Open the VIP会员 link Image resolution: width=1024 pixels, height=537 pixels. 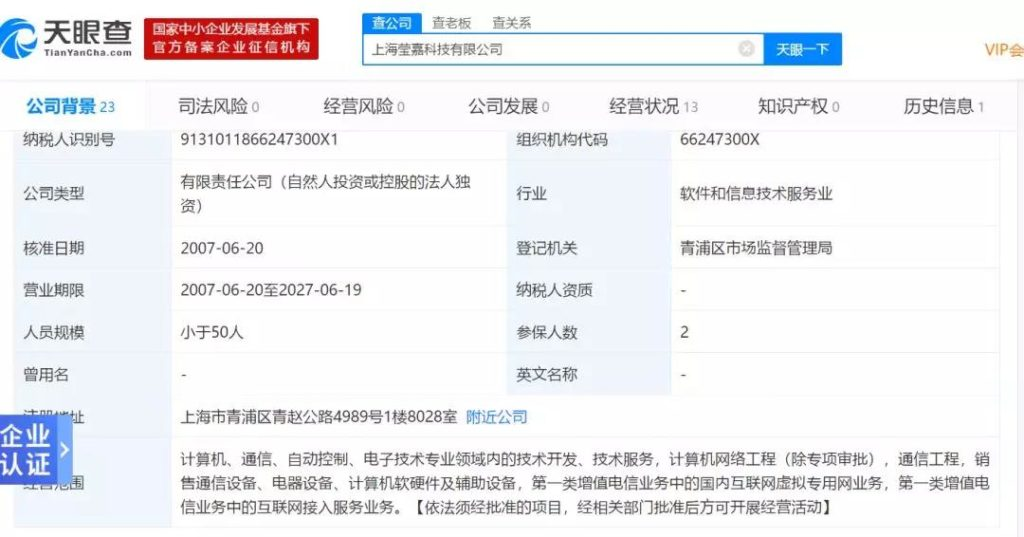pos(1004,50)
